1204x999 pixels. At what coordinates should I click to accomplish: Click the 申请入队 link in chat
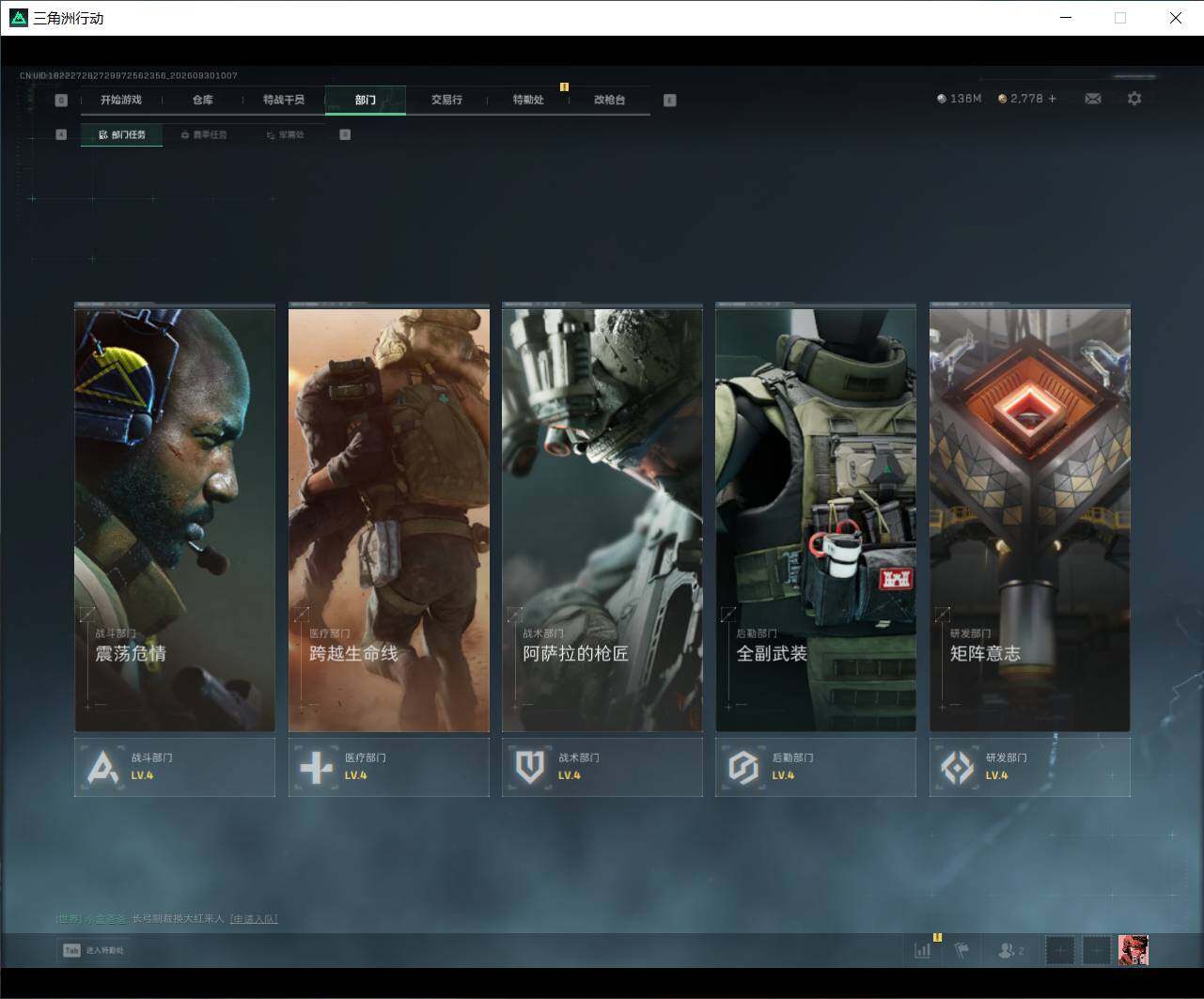pyautogui.click(x=254, y=918)
